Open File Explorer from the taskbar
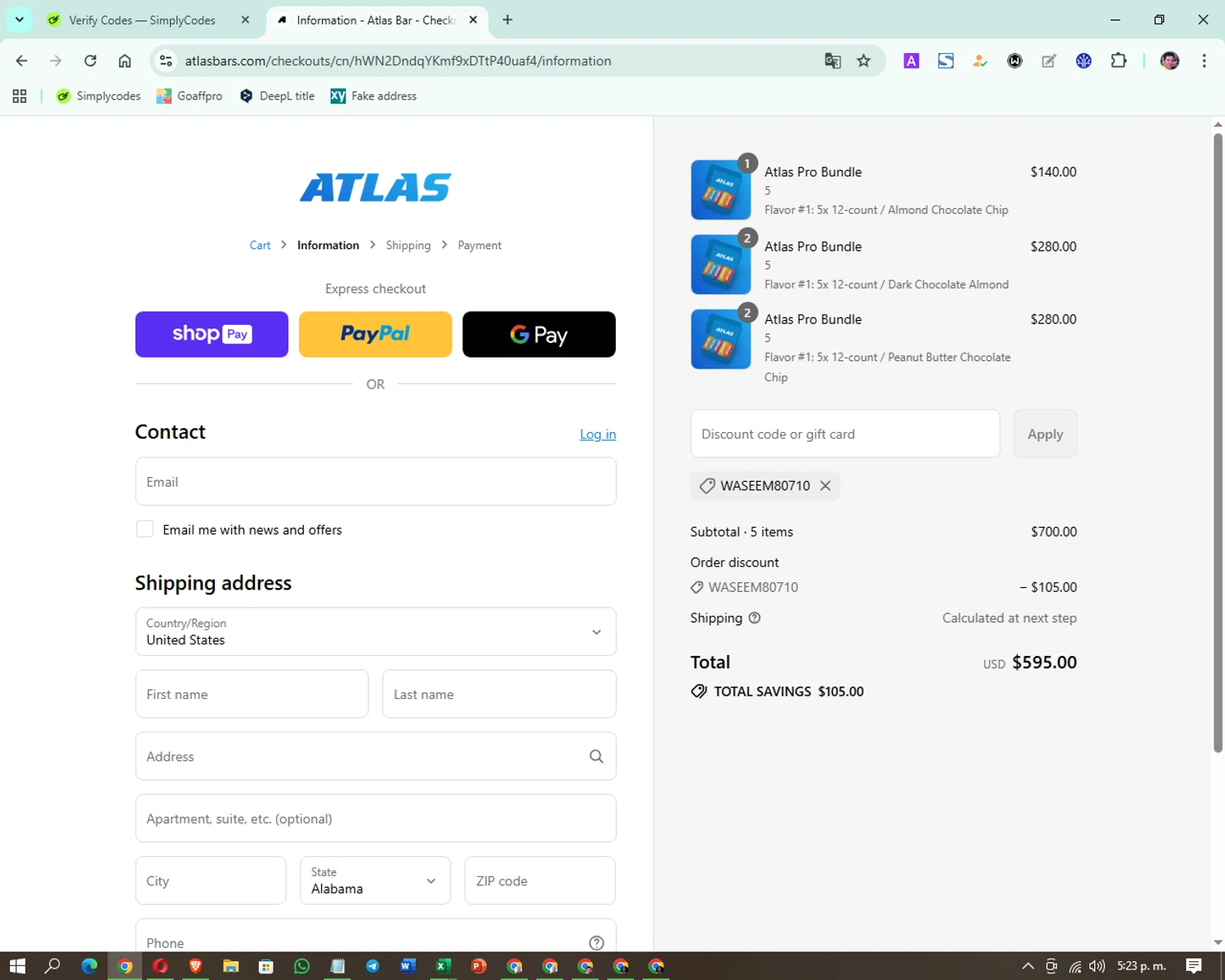The height and width of the screenshot is (980, 1225). point(230,966)
